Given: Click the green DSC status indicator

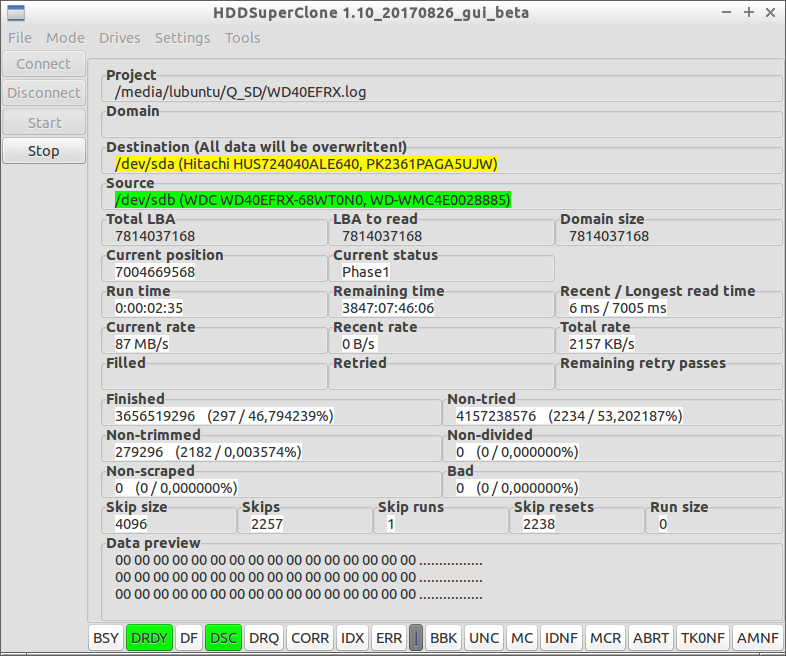Looking at the screenshot, I should pyautogui.click(x=224, y=638).
